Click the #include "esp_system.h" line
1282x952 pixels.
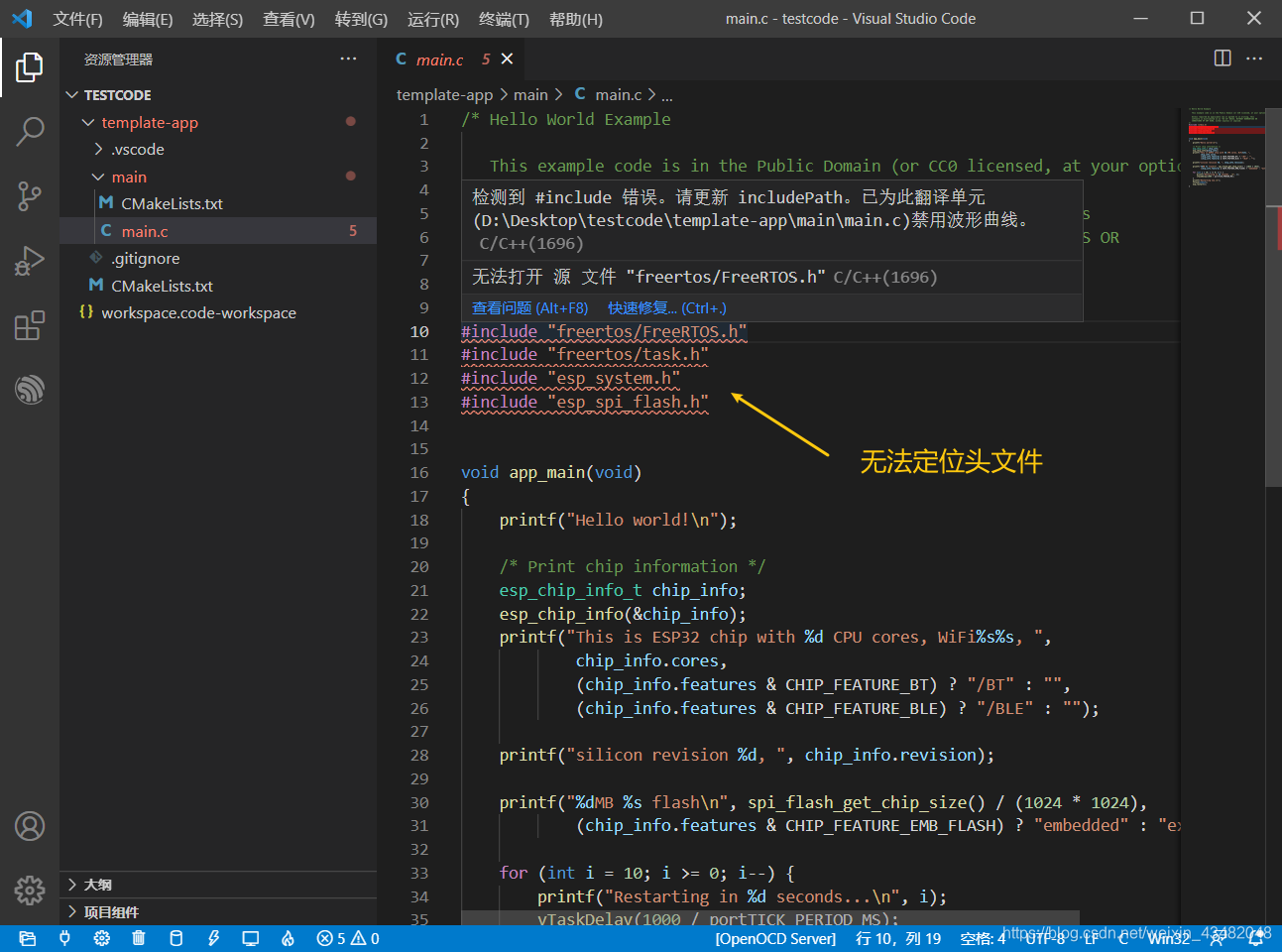point(570,378)
